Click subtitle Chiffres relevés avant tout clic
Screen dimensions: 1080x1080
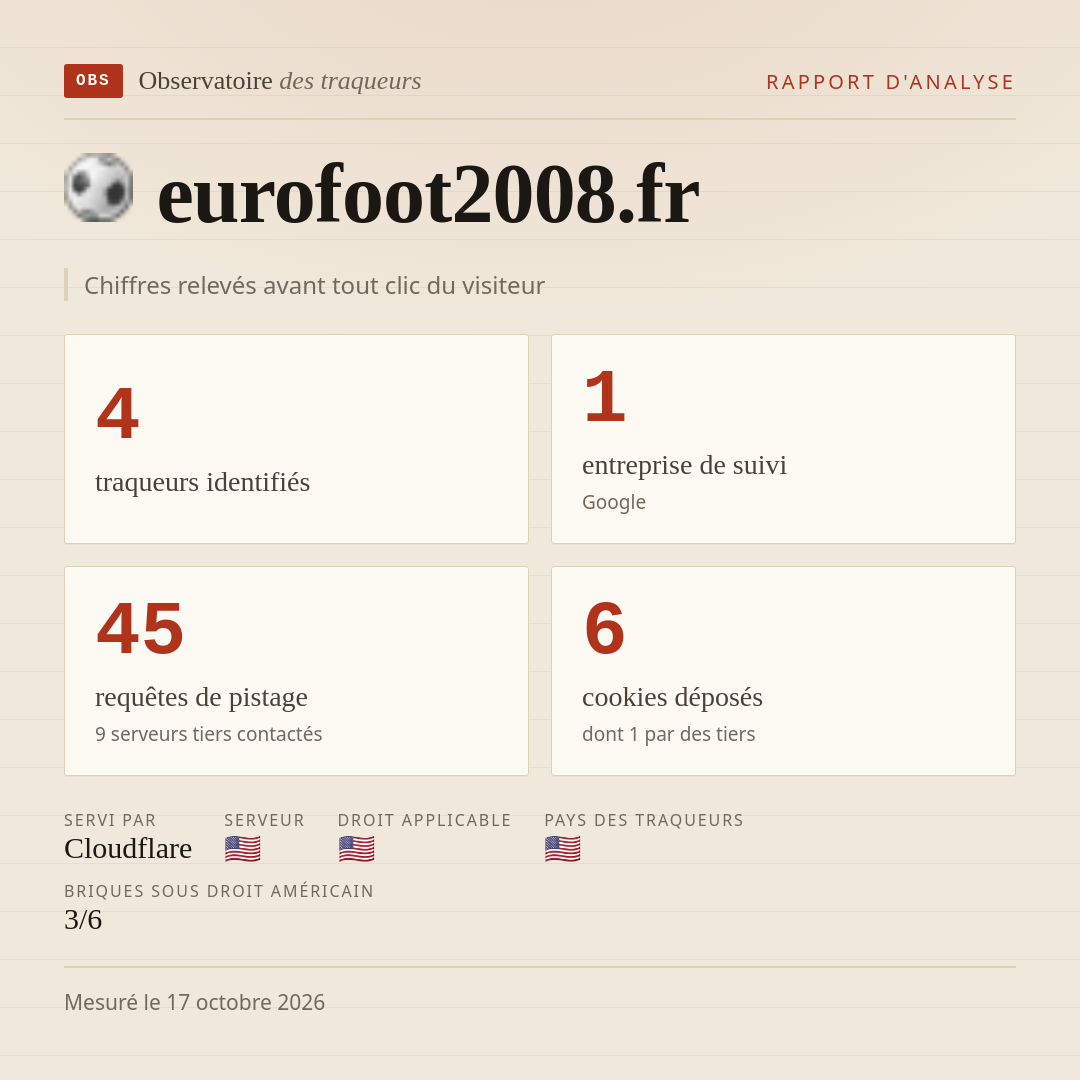(x=314, y=285)
